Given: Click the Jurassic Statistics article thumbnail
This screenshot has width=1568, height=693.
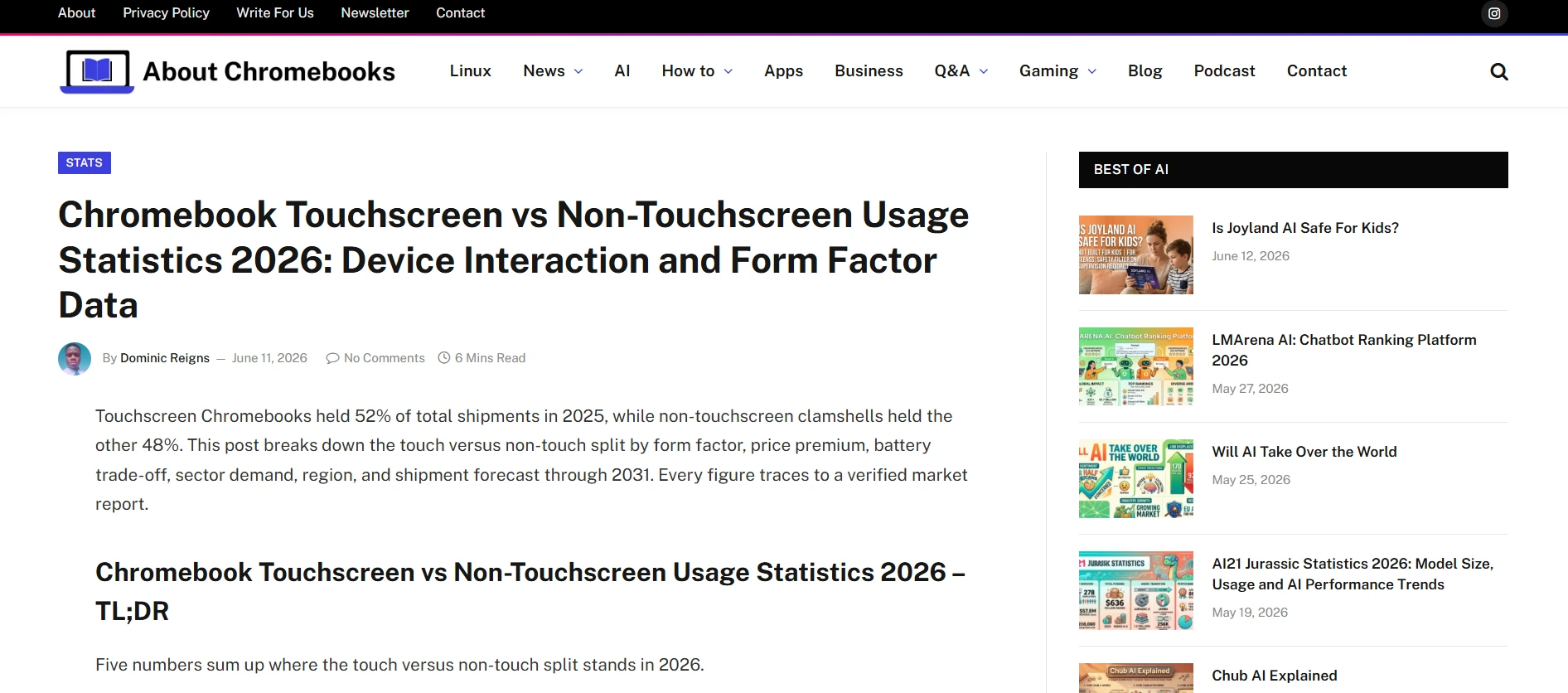Looking at the screenshot, I should [x=1135, y=590].
